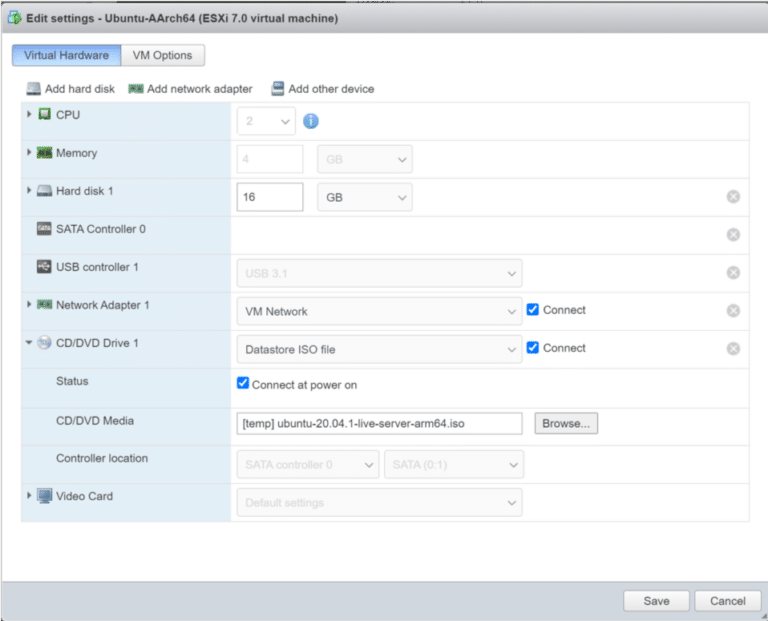Click the Cancel button

click(728, 601)
